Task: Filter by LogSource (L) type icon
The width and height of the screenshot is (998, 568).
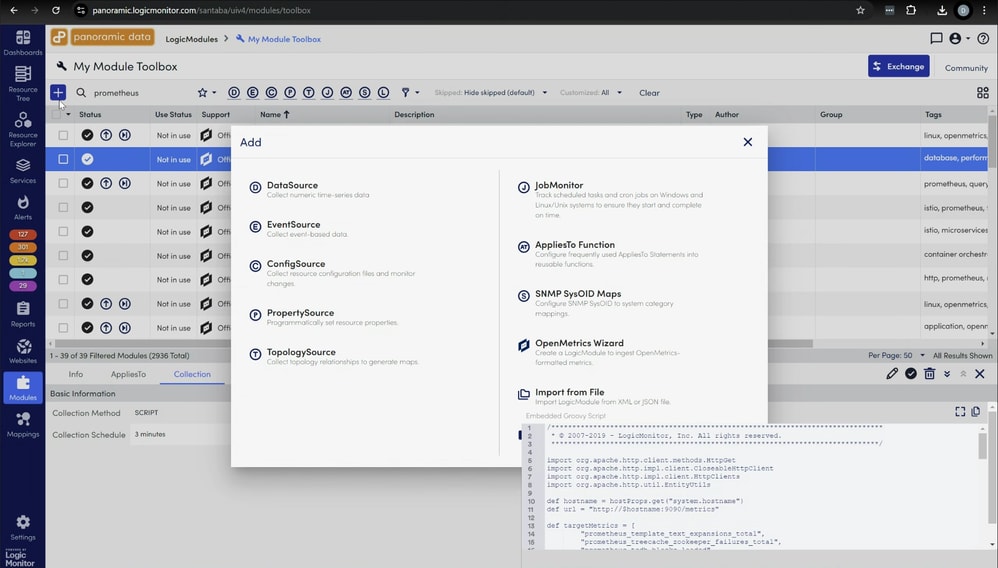Action: pyautogui.click(x=383, y=92)
